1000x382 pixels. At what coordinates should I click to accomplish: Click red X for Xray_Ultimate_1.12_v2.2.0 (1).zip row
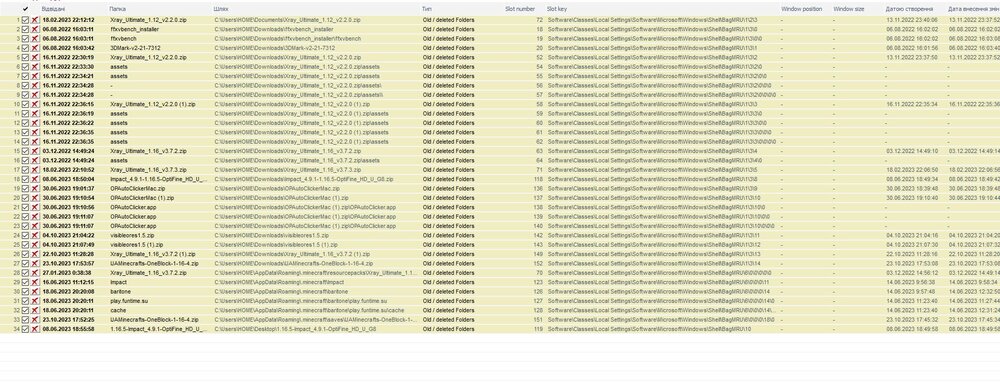36,104
